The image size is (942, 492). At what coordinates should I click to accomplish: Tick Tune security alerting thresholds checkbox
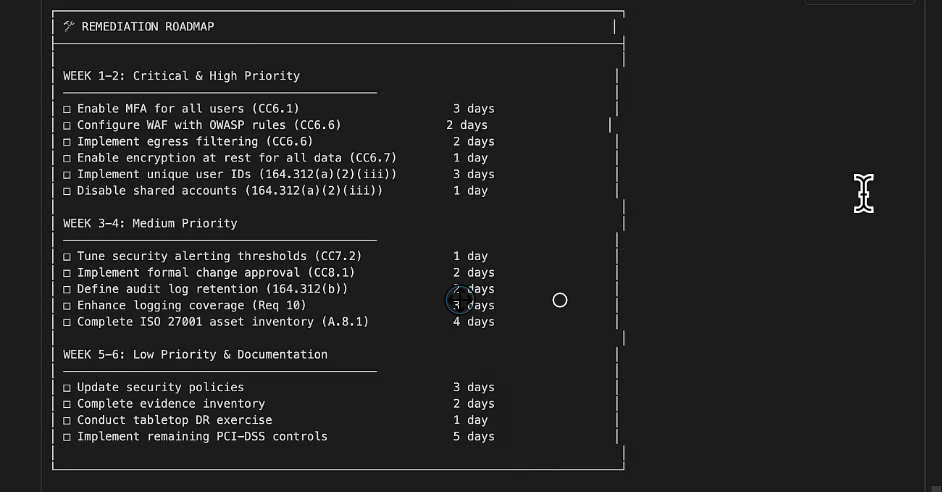click(x=67, y=257)
